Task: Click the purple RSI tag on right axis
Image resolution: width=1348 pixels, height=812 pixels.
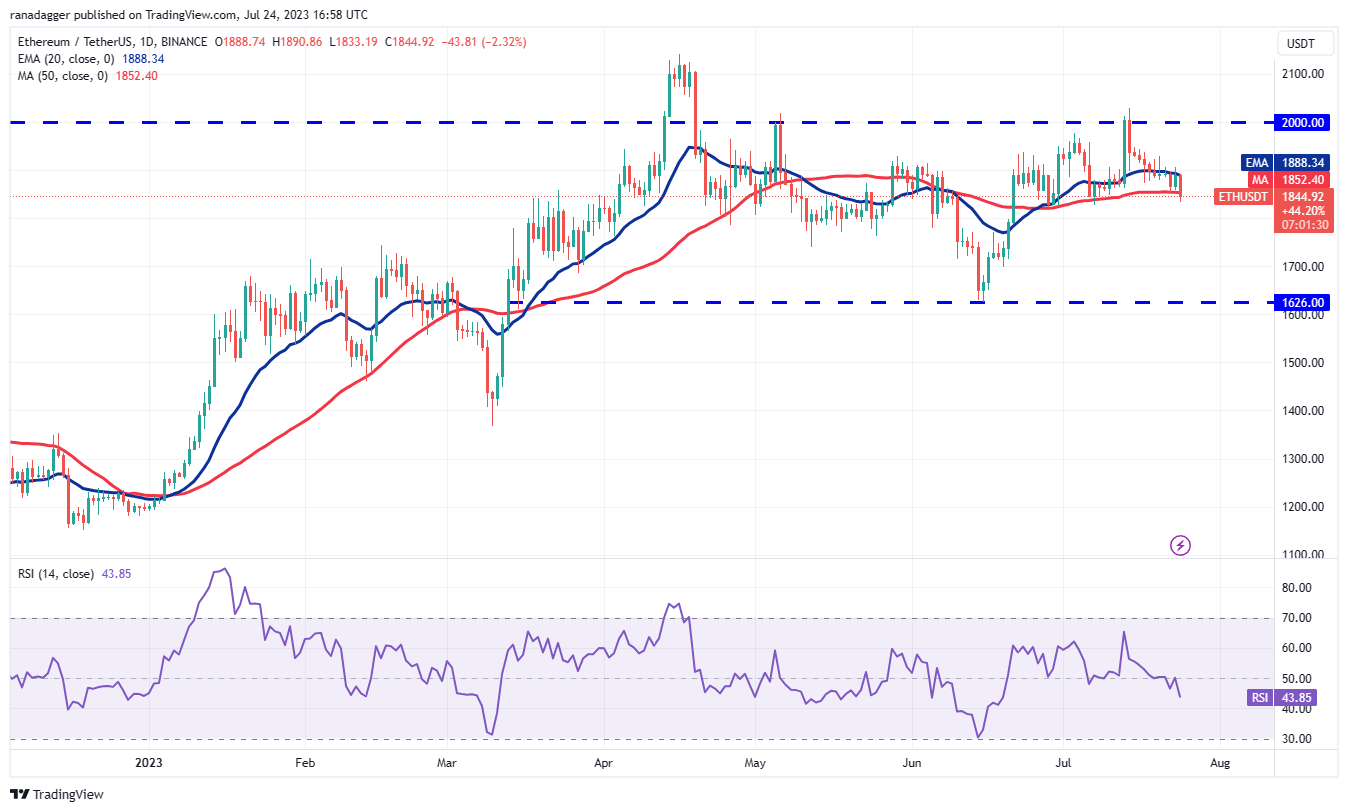Action: click(1260, 698)
